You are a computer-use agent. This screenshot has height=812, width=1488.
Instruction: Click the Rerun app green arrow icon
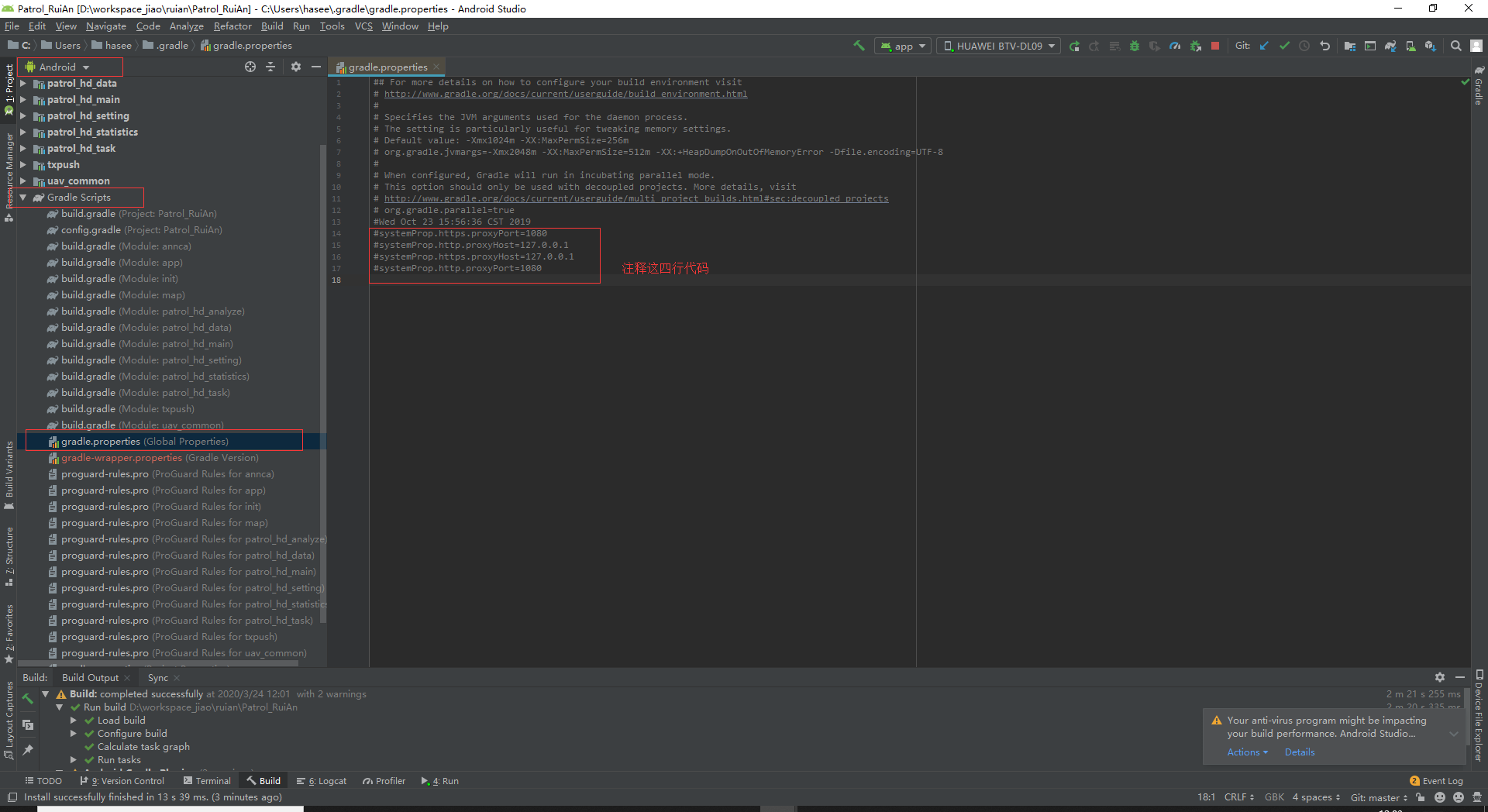[x=1074, y=46]
